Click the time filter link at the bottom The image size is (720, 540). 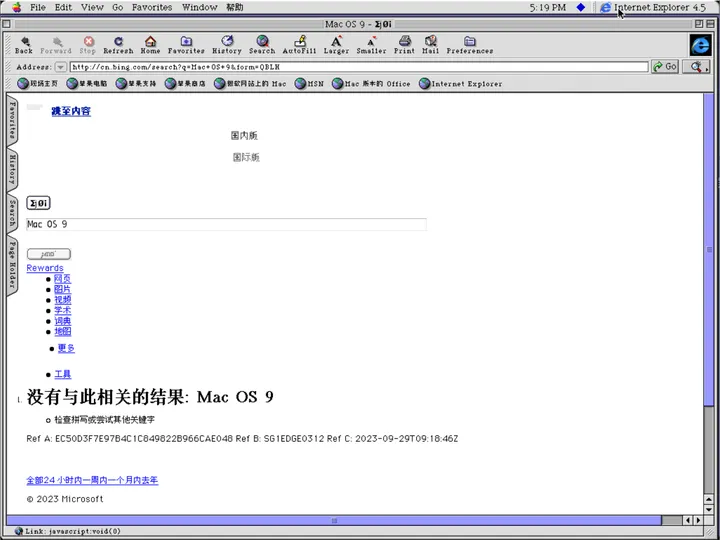92,480
